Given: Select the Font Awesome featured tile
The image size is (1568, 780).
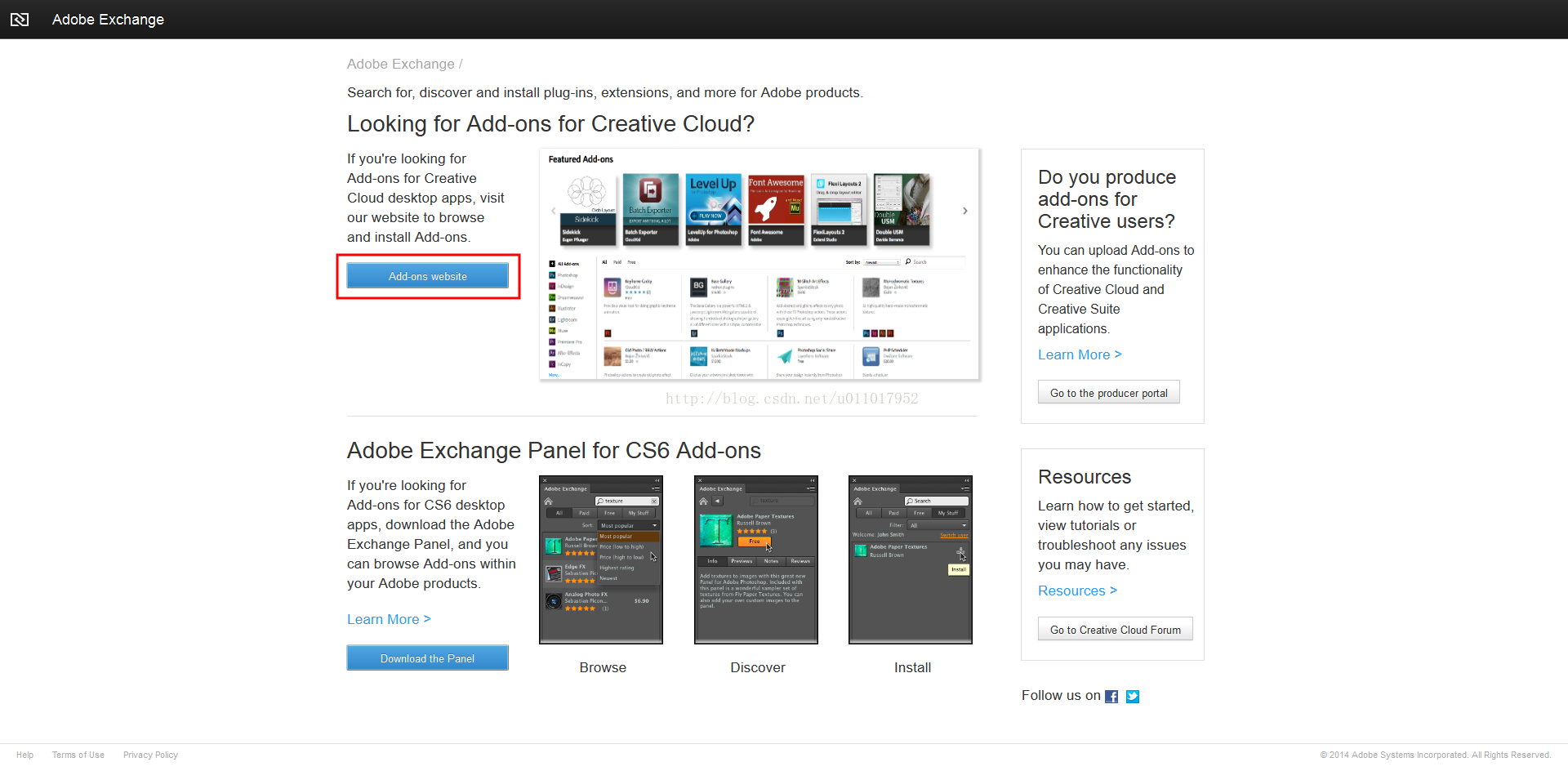Looking at the screenshot, I should point(776,209).
